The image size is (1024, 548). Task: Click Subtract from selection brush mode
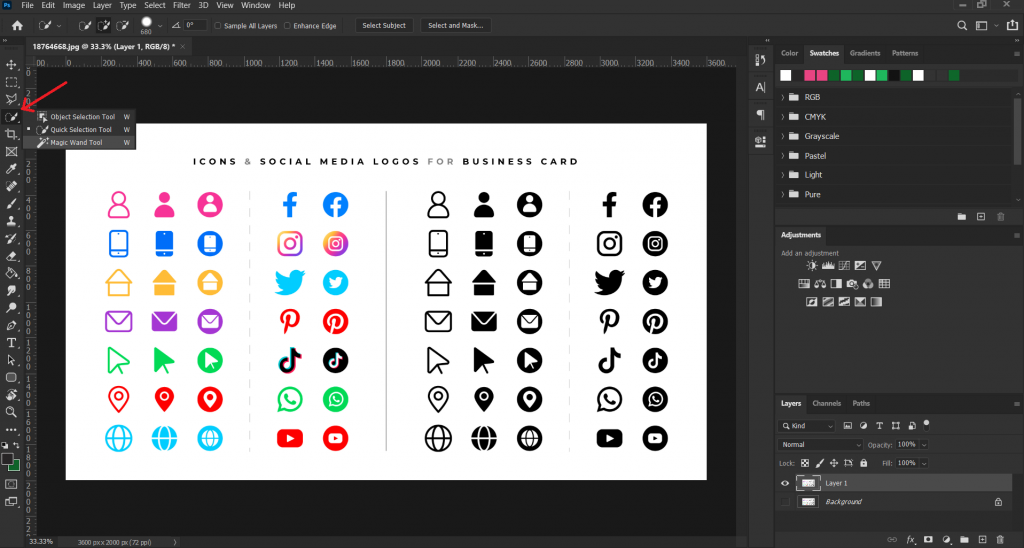123,25
